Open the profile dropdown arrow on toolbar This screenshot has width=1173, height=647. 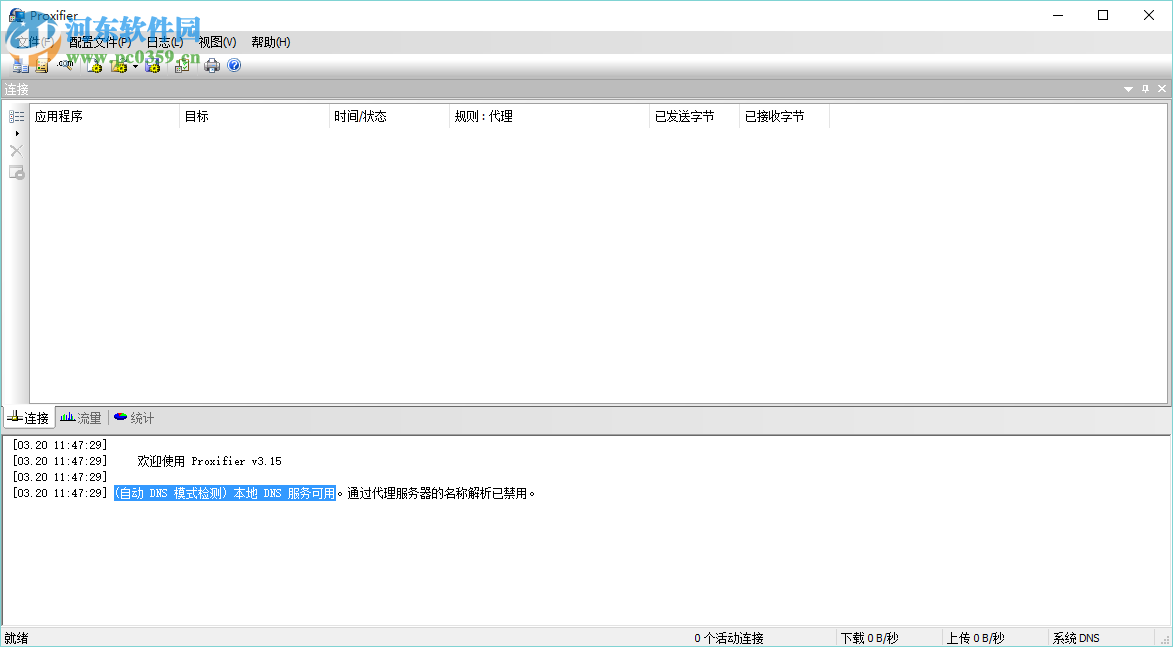pos(135,65)
